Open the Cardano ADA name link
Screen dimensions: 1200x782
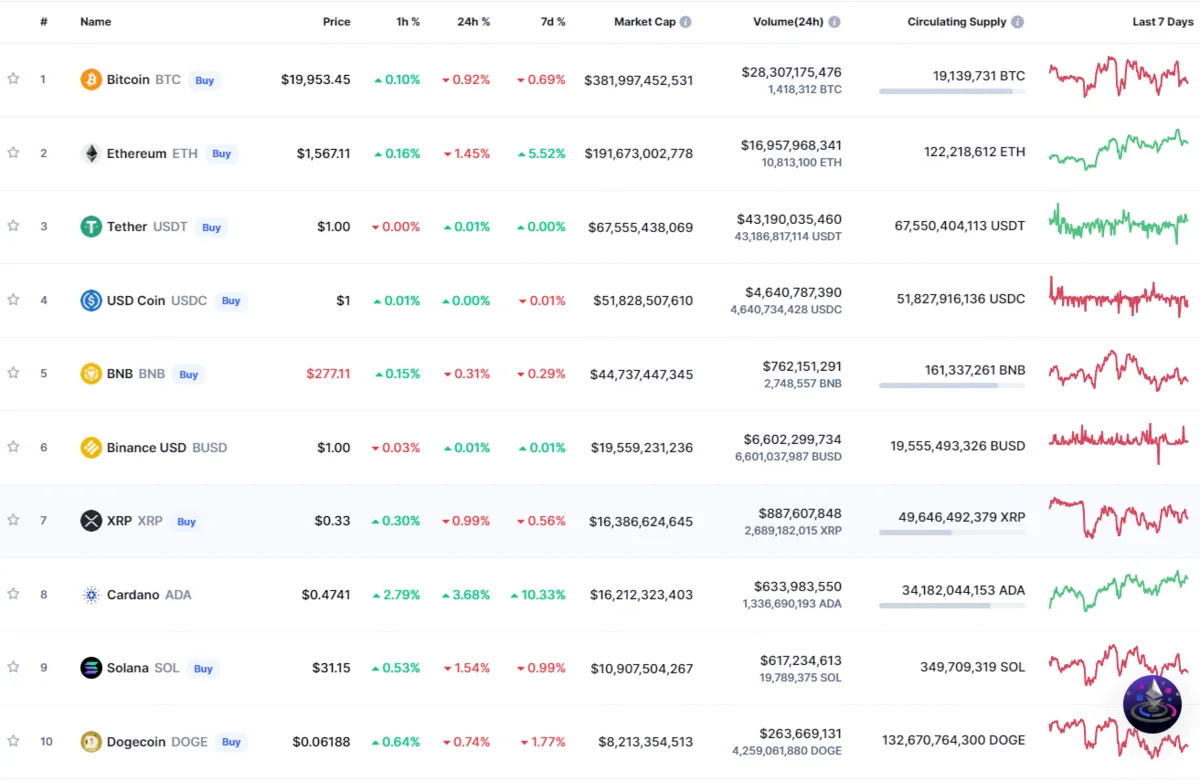tap(134, 595)
